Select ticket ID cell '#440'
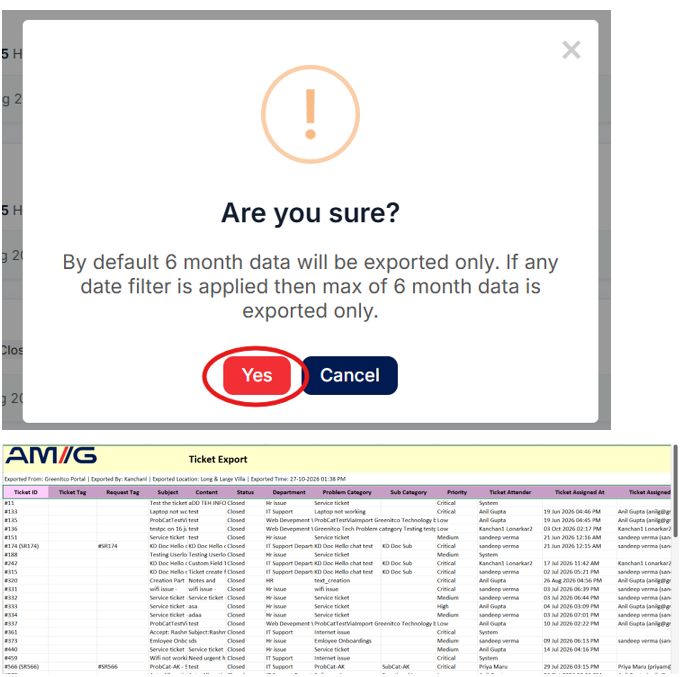This screenshot has height=677, width=681. (x=26, y=650)
